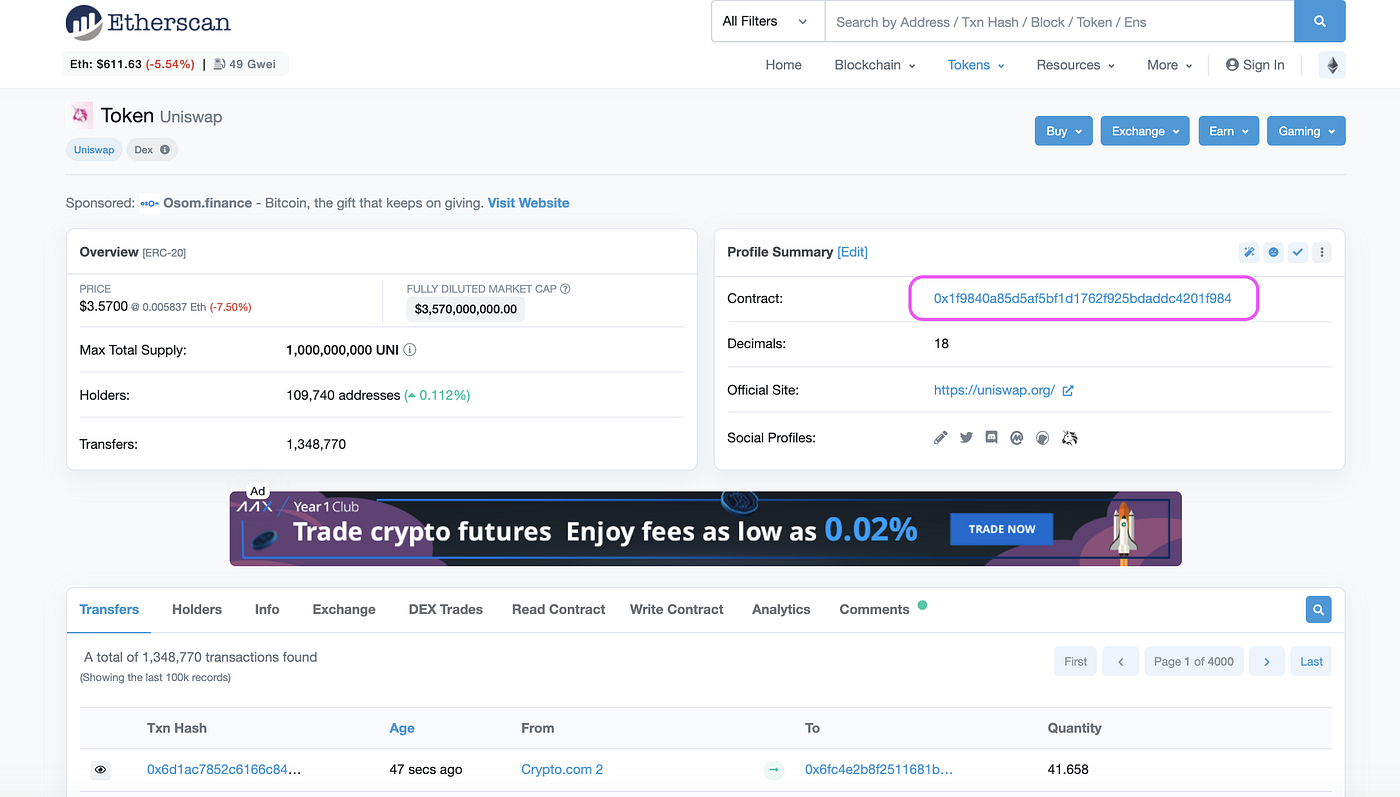Click the checkmark icon in Profile Summary header
Image resolution: width=1400 pixels, height=797 pixels.
[x=1298, y=252]
